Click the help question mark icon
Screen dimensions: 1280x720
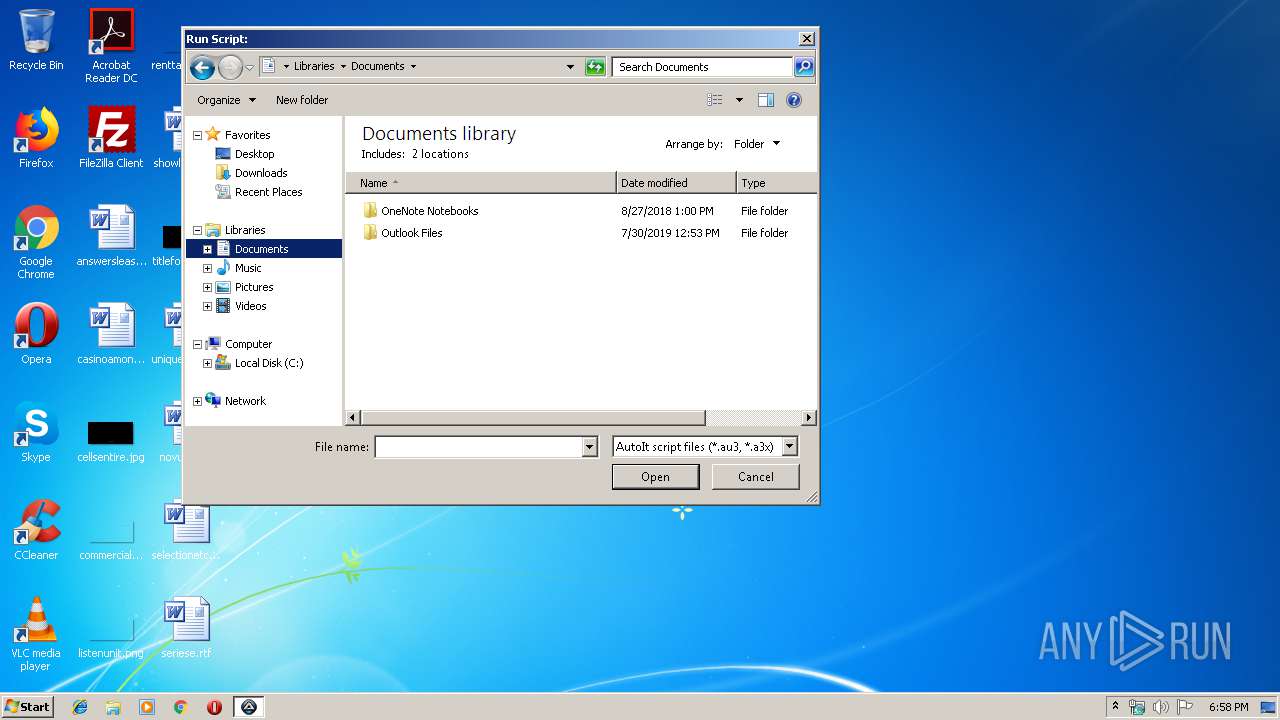click(x=794, y=100)
